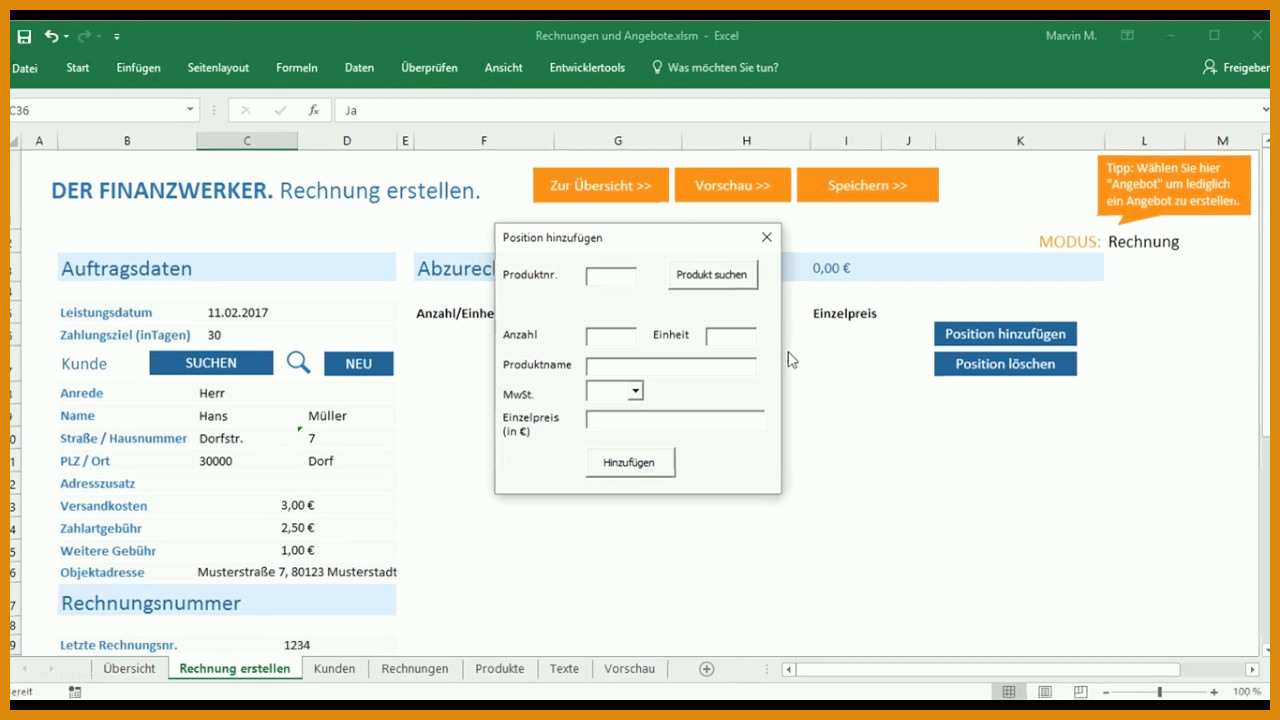Click the Anzahl input field
Screen dimensions: 1280x720
point(611,336)
